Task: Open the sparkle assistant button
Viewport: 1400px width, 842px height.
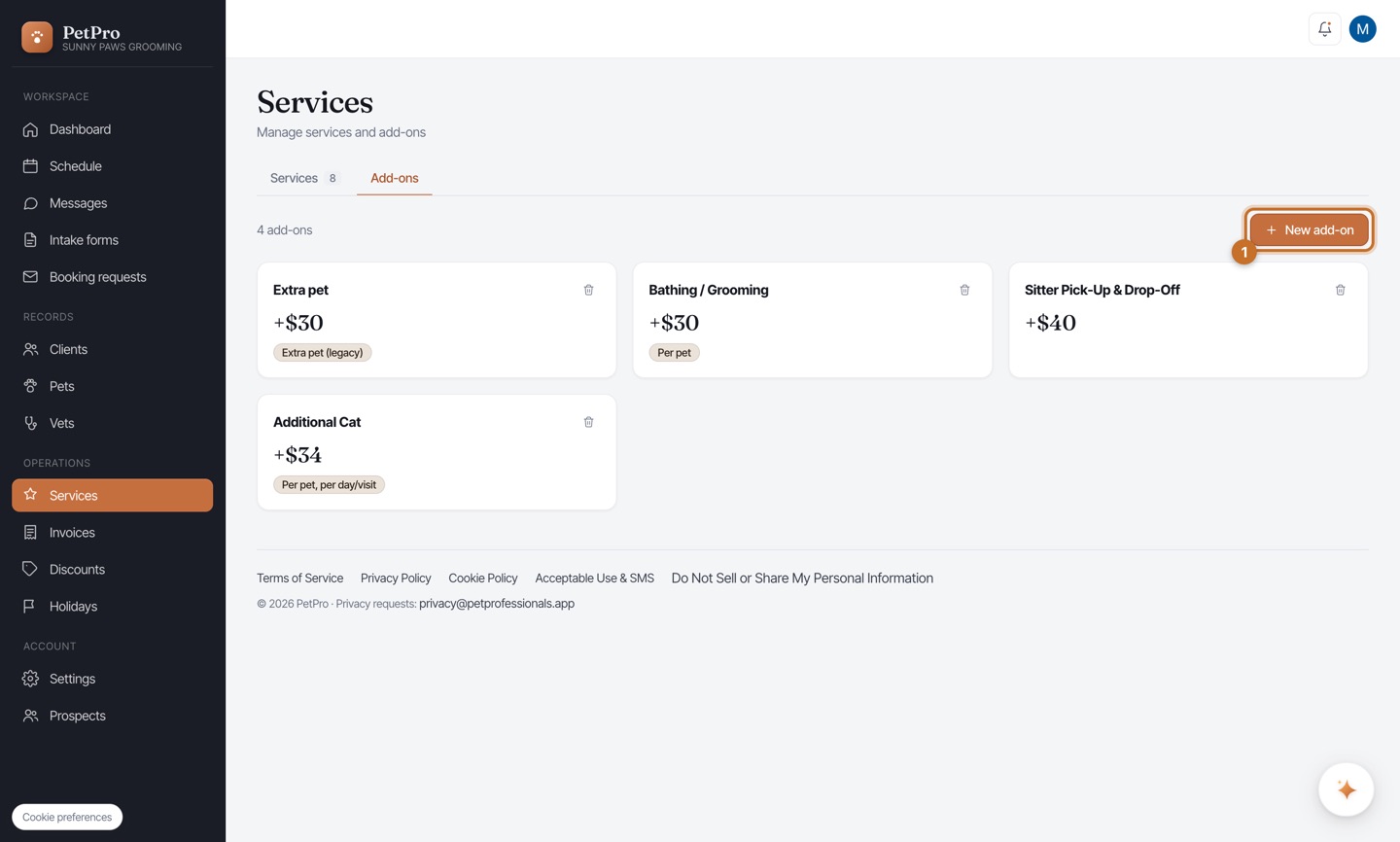Action: point(1346,789)
